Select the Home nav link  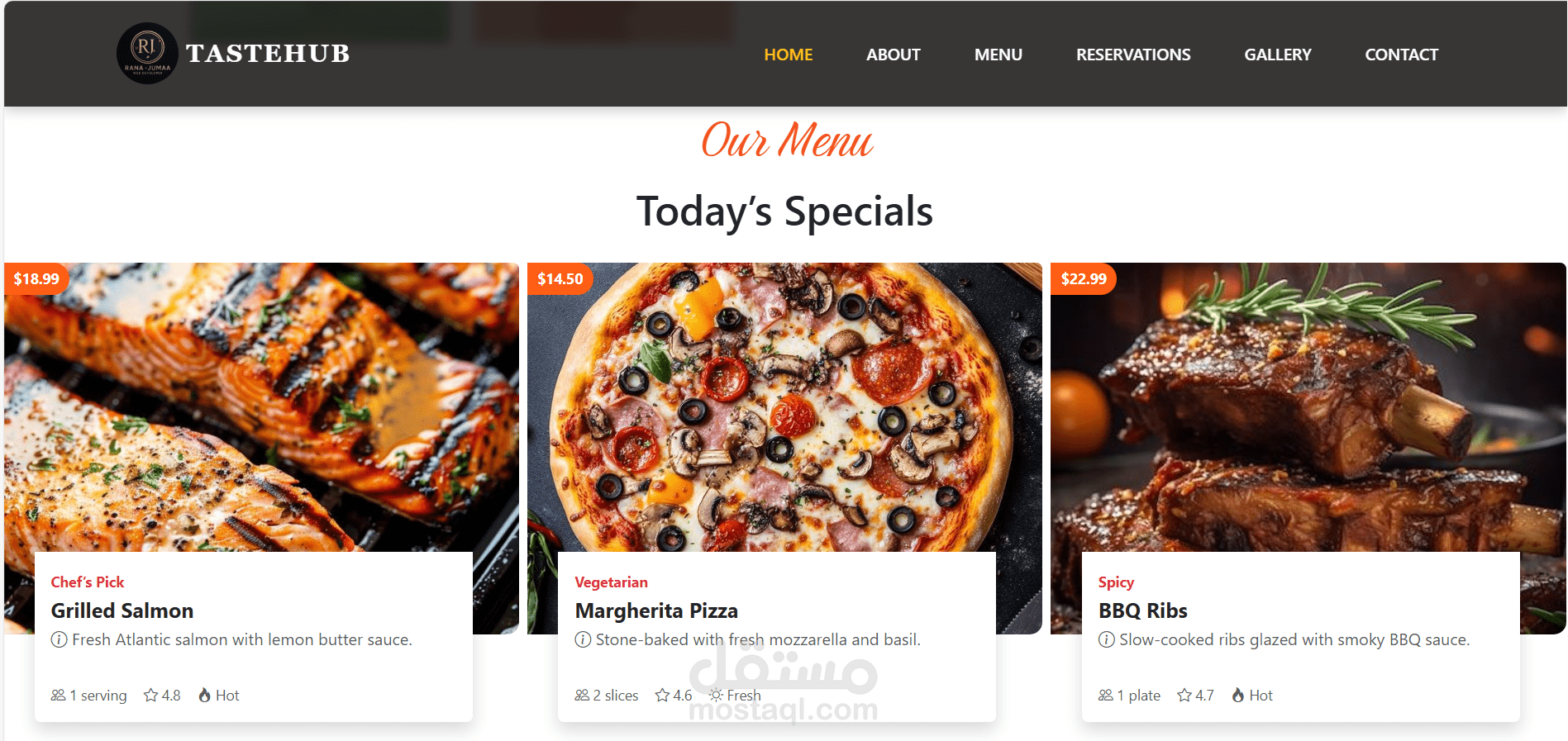click(x=789, y=55)
